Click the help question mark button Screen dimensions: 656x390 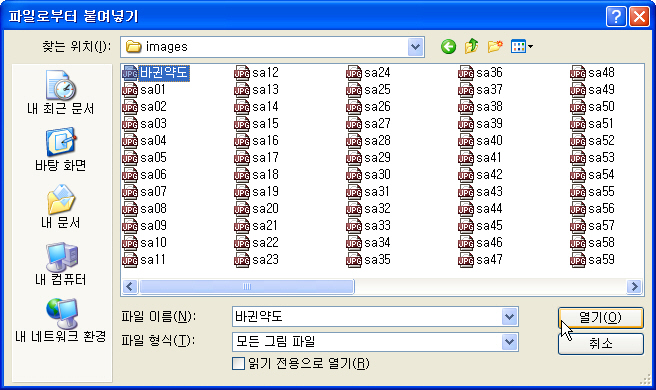(x=616, y=17)
